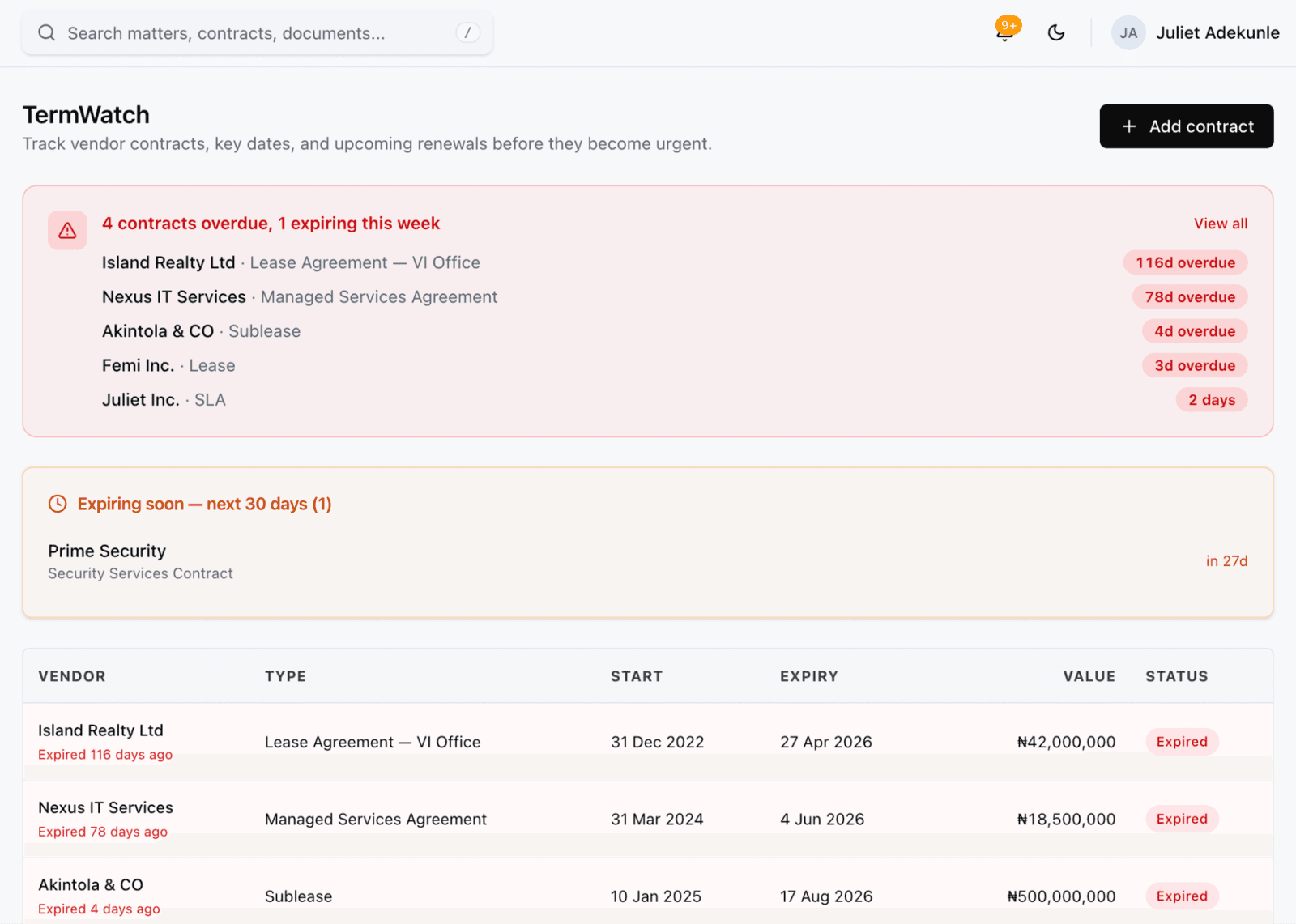Open the Prime Security expiring contract
The image size is (1296, 924).
coord(648,561)
